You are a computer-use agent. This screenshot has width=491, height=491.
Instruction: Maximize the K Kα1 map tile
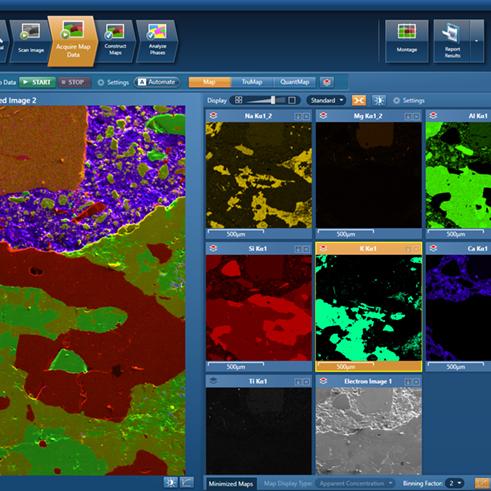(416, 249)
